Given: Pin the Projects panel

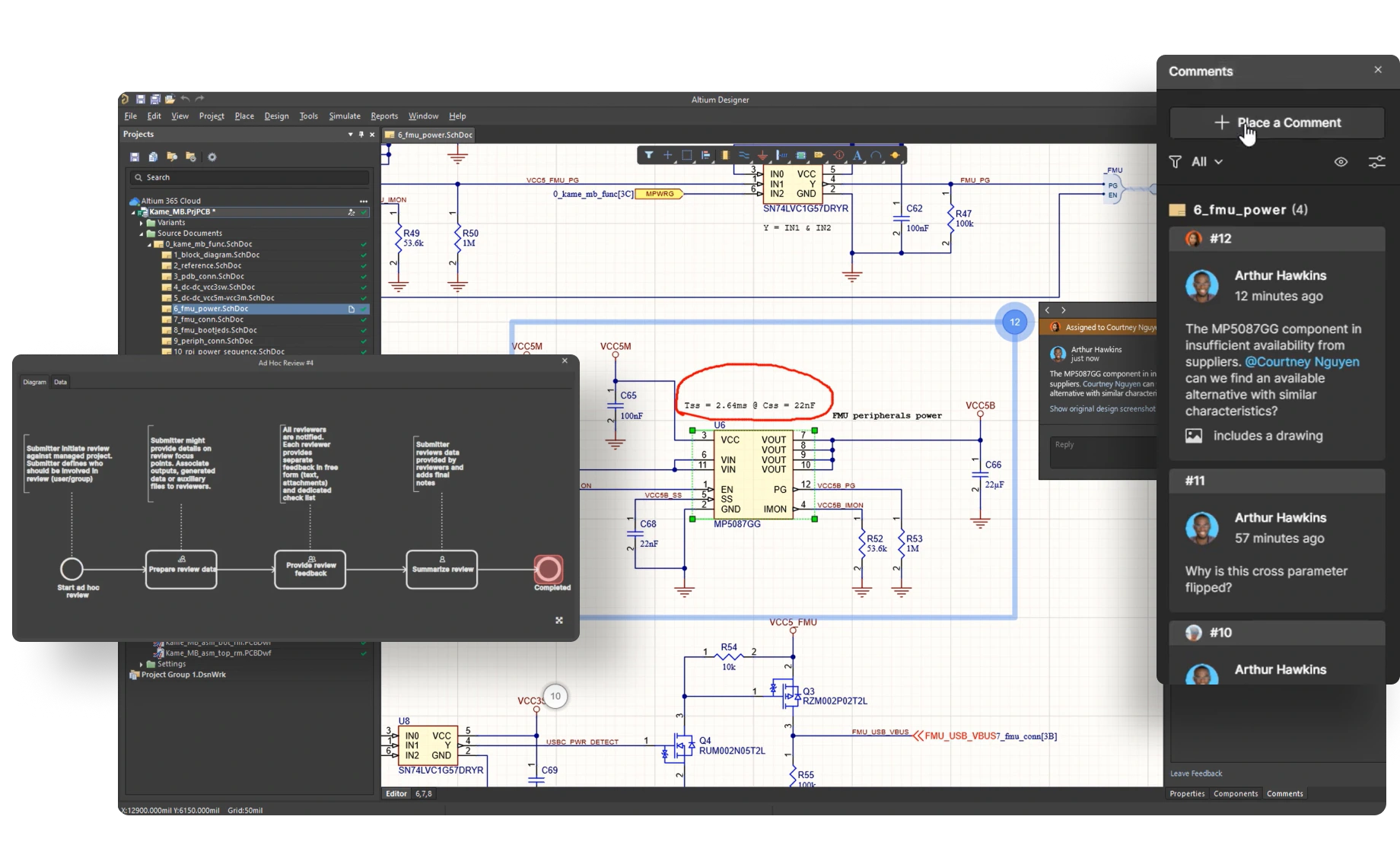Looking at the screenshot, I should tap(361, 135).
